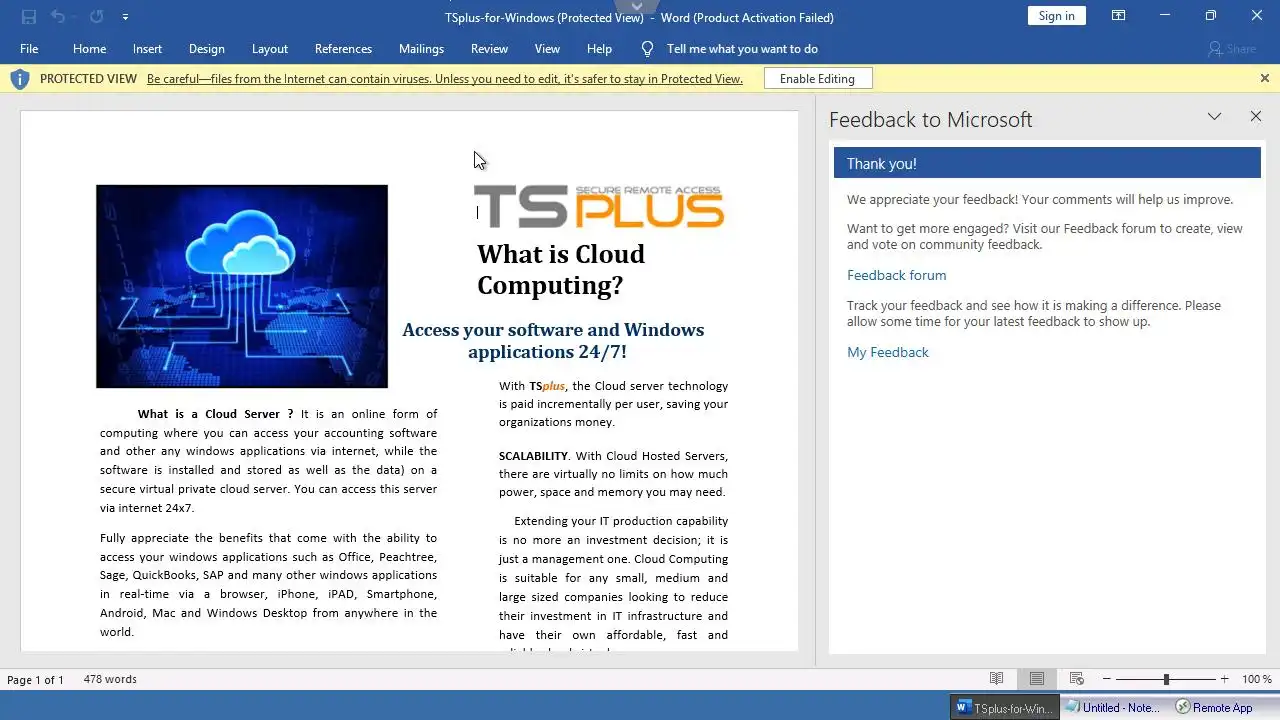Click 'Page 1 of 1' in status bar
This screenshot has height=720, width=1280.
tap(35, 680)
